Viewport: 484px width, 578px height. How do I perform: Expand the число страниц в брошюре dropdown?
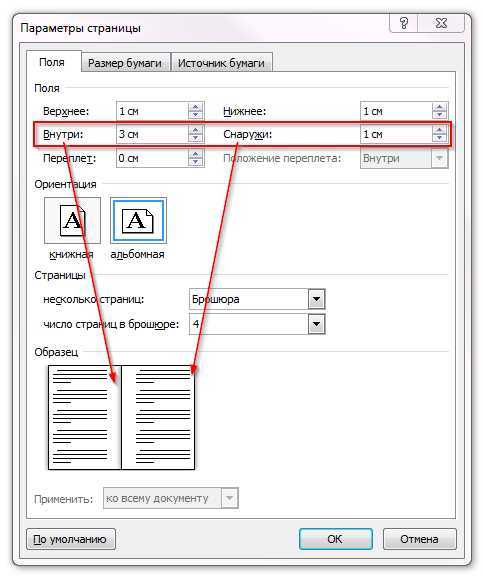[x=317, y=324]
